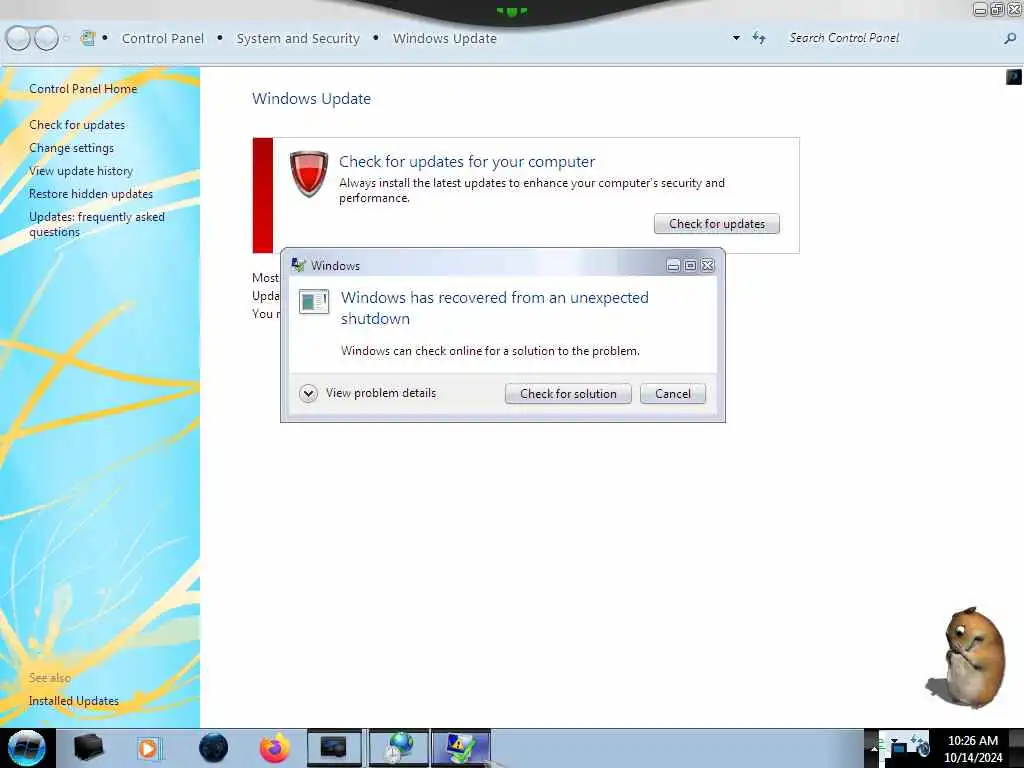Expand View problem details chevron

tap(308, 393)
